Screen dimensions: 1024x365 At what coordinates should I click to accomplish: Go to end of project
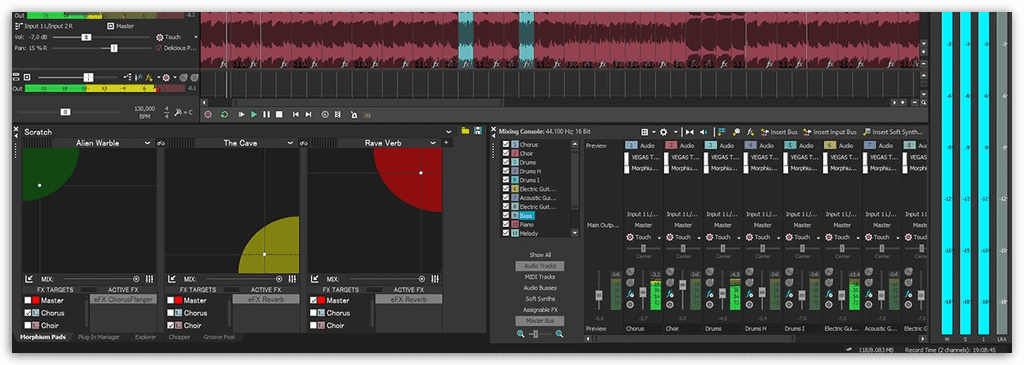[x=308, y=114]
